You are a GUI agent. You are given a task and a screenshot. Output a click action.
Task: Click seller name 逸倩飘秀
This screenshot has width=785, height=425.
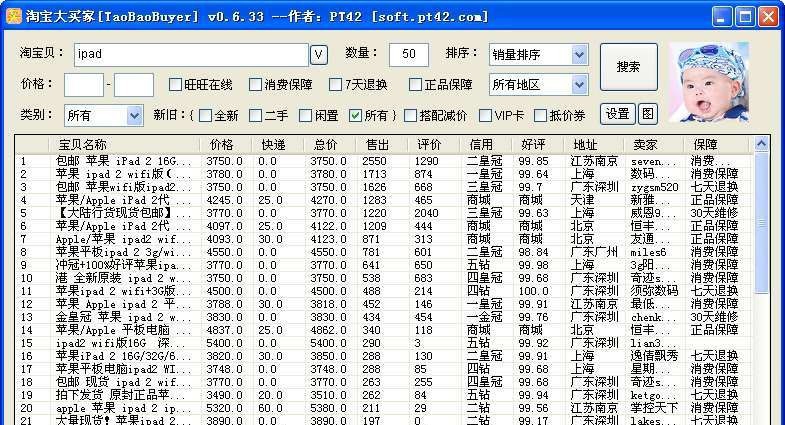[654, 356]
